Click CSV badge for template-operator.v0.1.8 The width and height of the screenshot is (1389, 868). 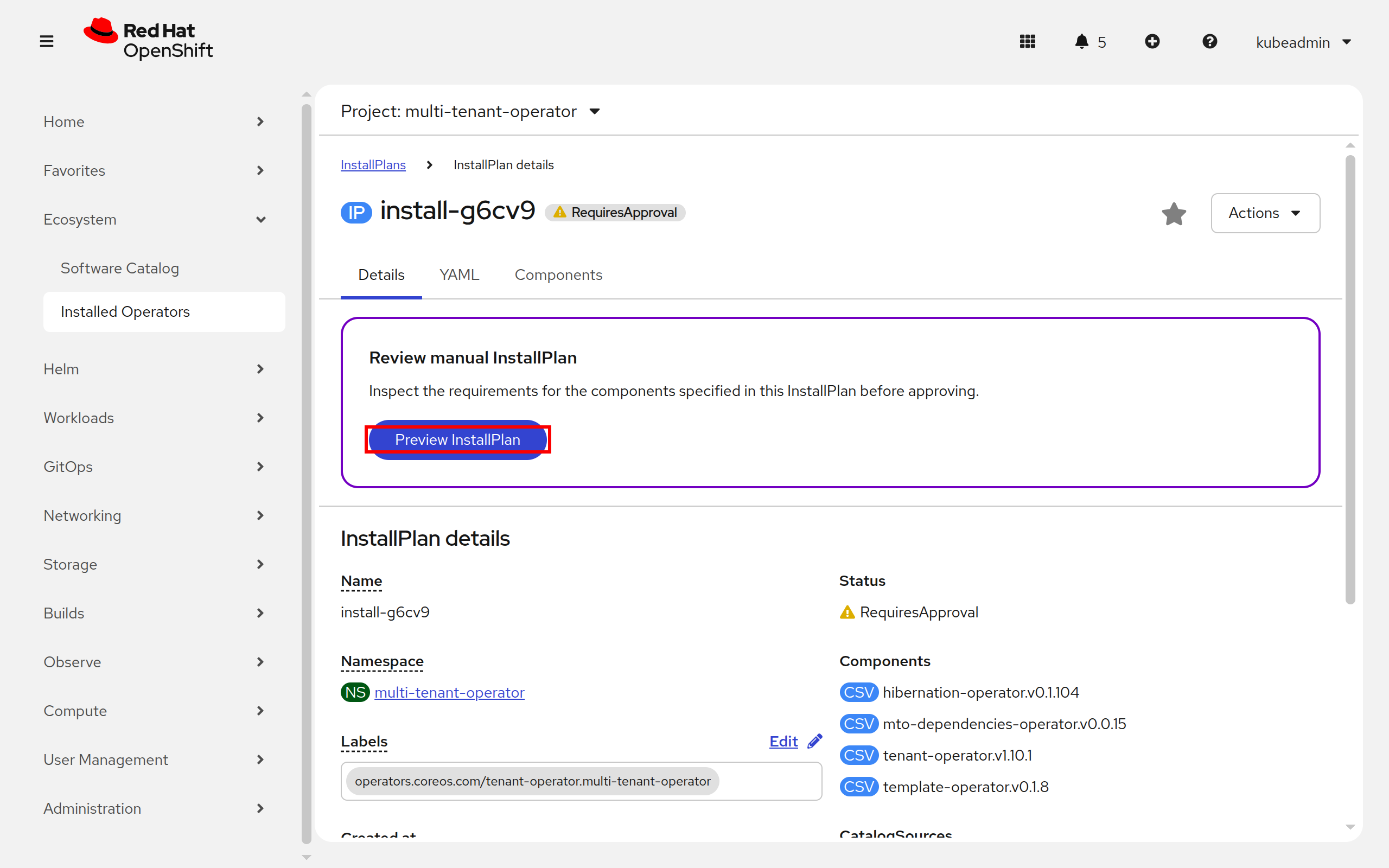859,787
